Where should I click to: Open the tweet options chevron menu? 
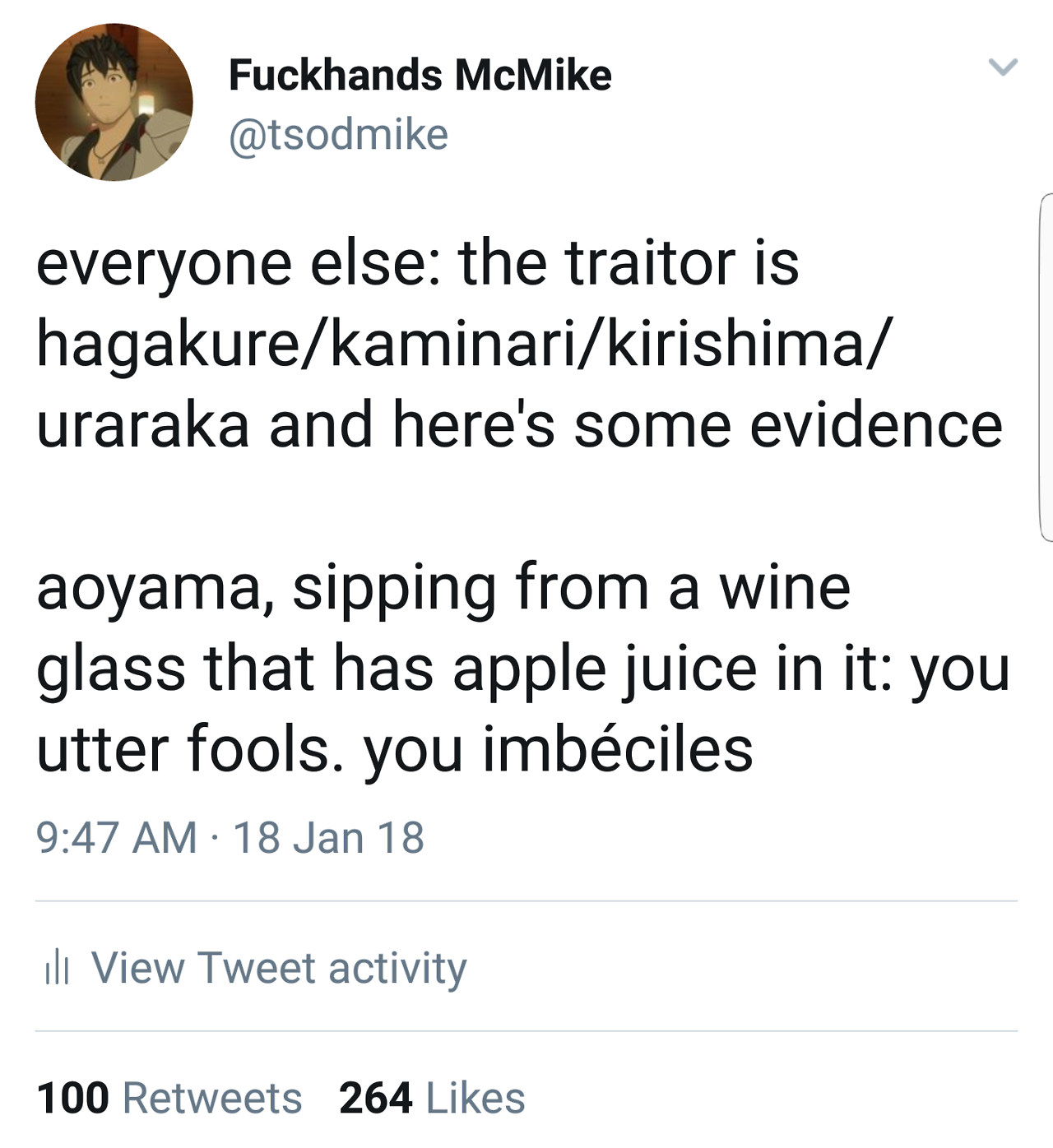(x=1003, y=67)
